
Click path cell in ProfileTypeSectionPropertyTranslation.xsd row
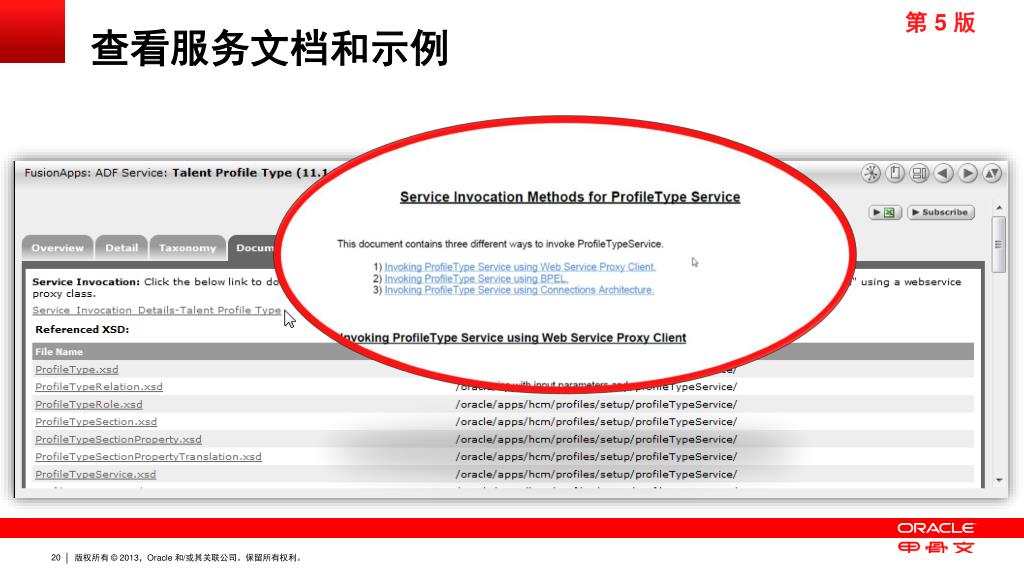pos(596,456)
